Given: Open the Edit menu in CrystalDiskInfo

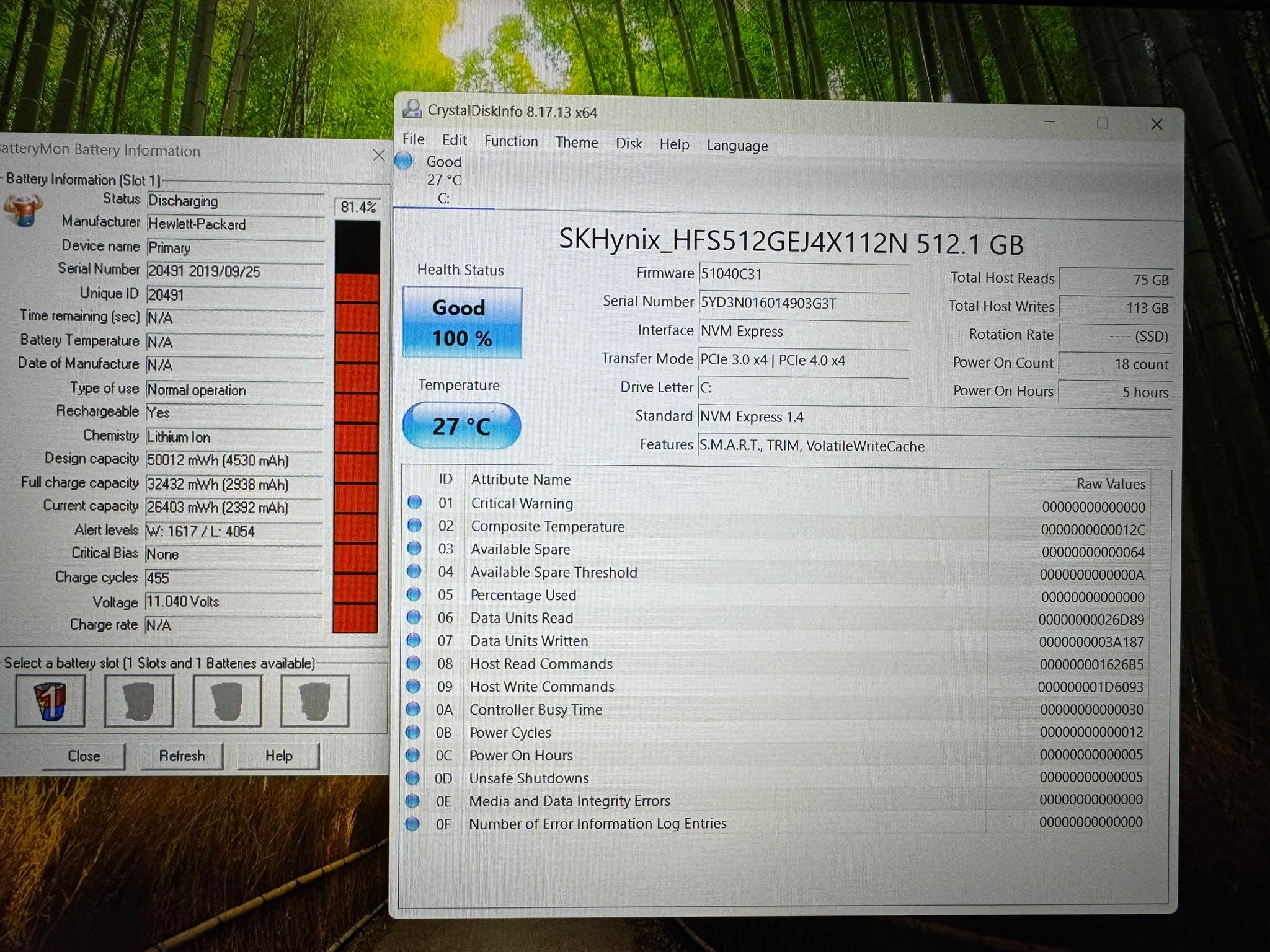Looking at the screenshot, I should point(455,140).
